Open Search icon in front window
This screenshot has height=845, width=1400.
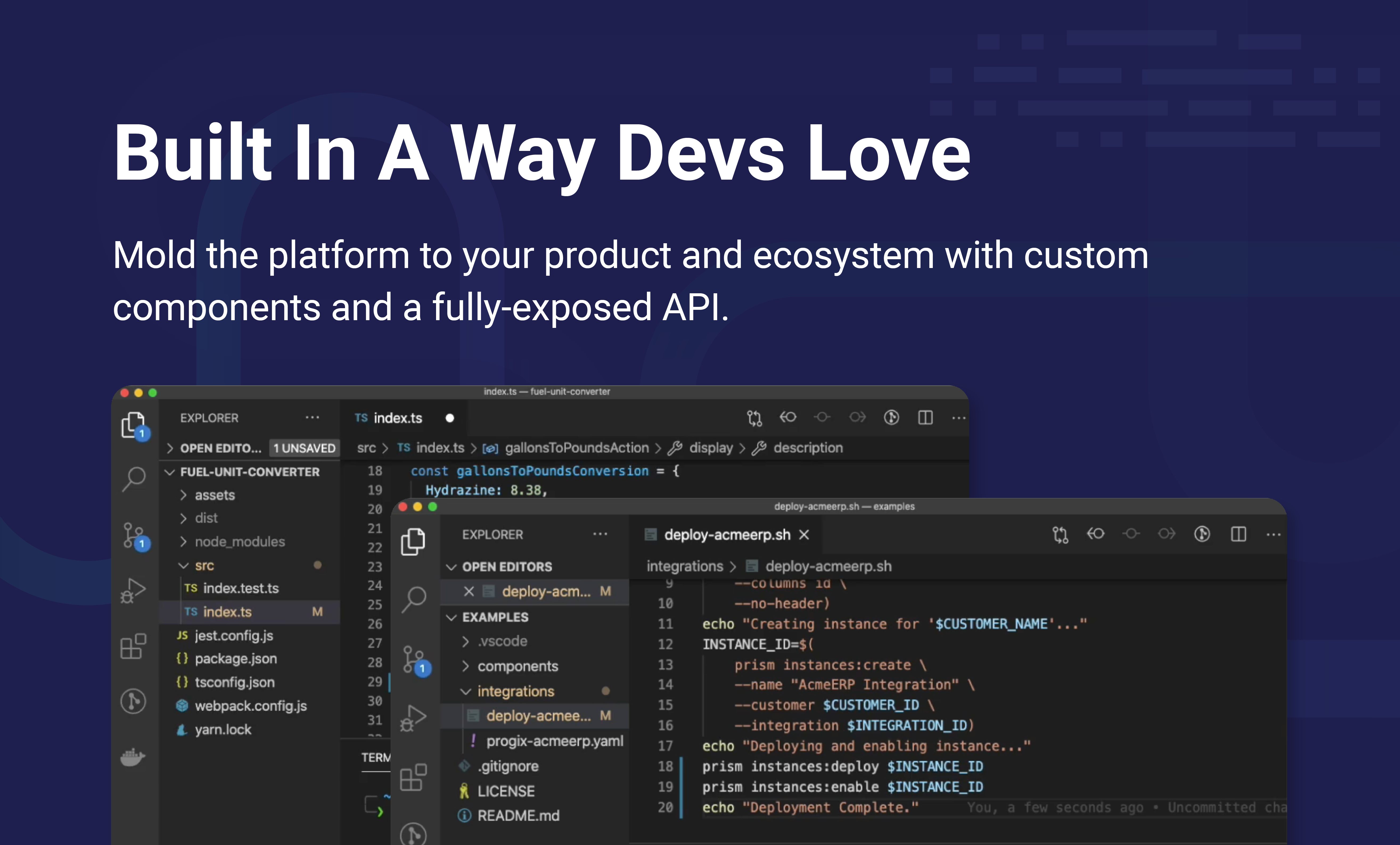pyautogui.click(x=414, y=599)
